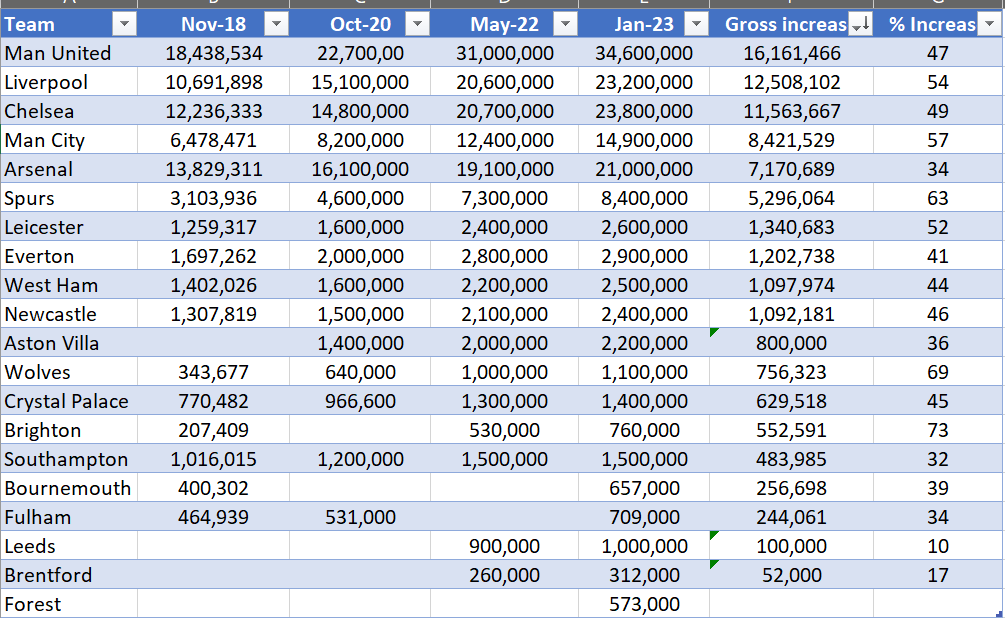Select Fulham's Oct-20 value 531,000
The width and height of the screenshot is (1005, 618).
(360, 517)
